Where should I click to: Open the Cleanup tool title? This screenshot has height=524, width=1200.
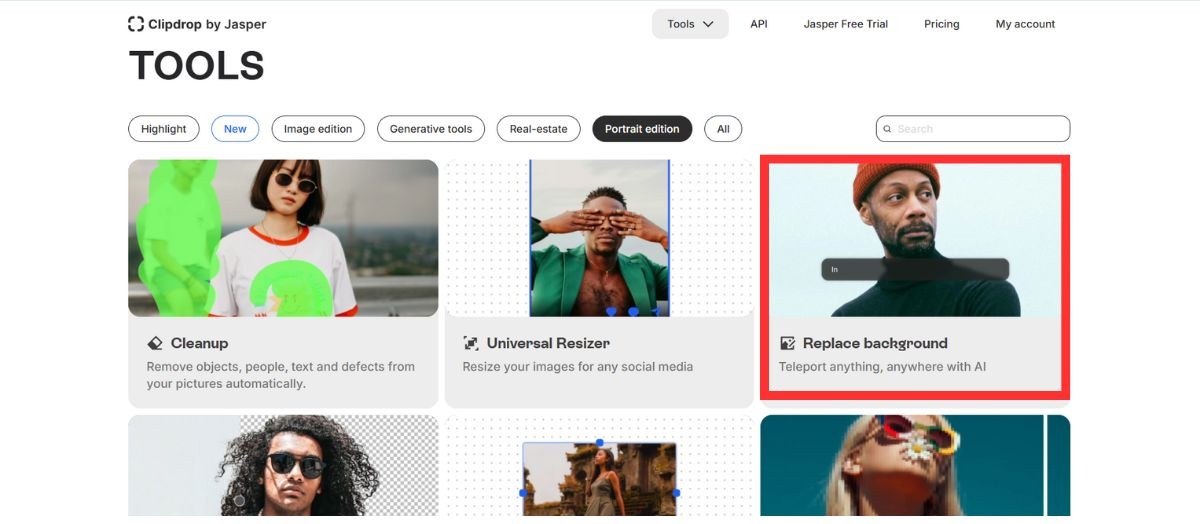pos(200,343)
